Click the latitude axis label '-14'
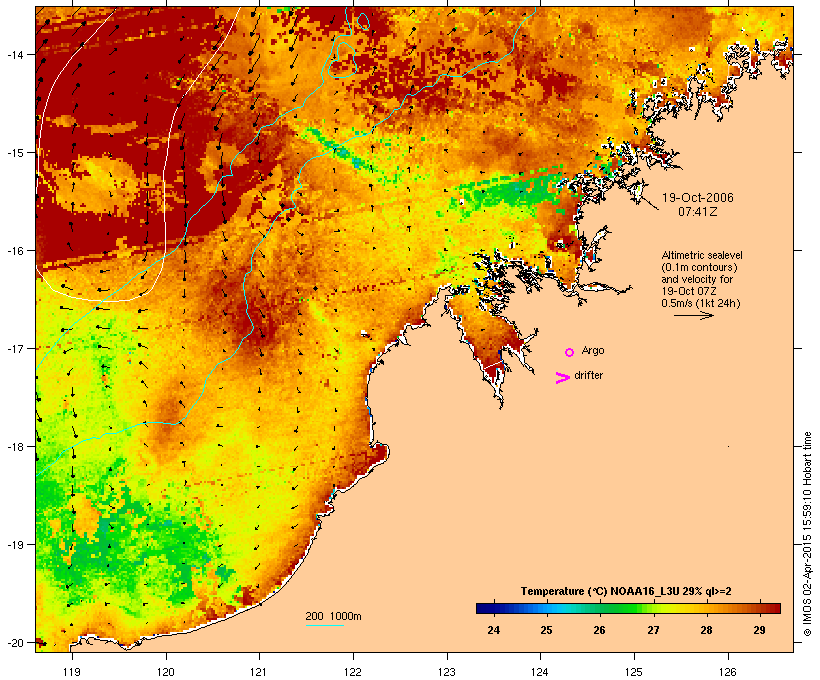Screen dimensions: 820x680 [14, 54]
